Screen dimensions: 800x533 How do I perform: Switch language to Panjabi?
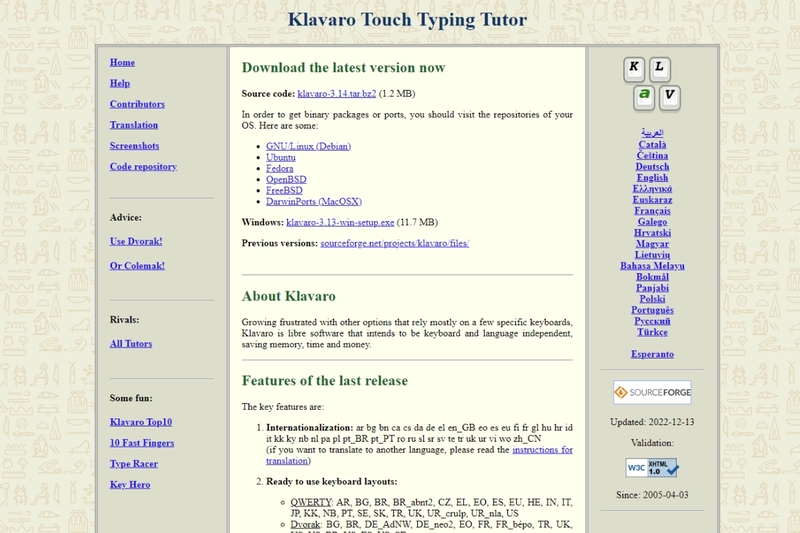coord(652,288)
